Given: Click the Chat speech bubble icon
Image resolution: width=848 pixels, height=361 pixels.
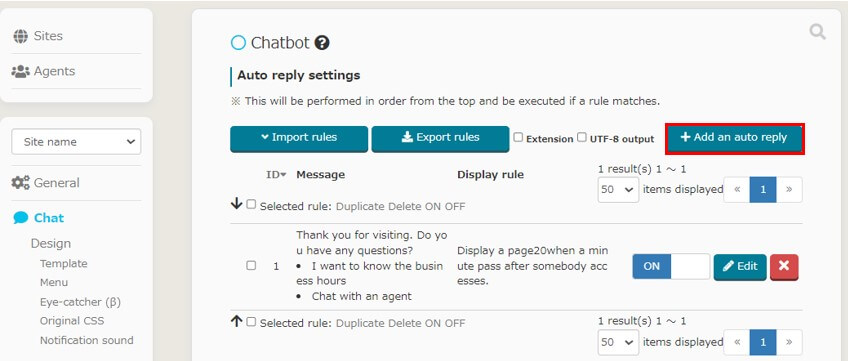Looking at the screenshot, I should pyautogui.click(x=21, y=218).
